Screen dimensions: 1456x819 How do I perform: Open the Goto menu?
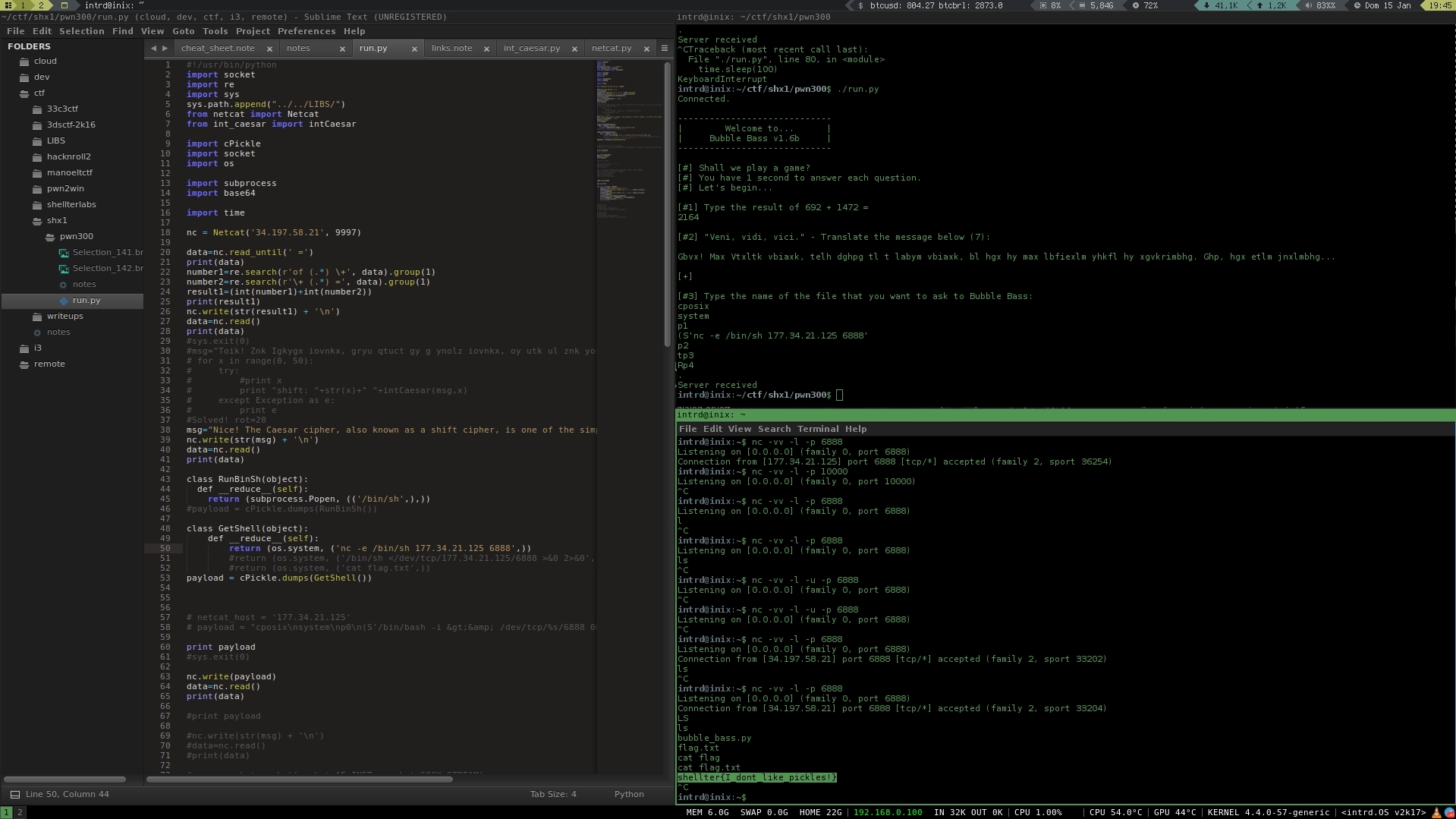pos(184,31)
